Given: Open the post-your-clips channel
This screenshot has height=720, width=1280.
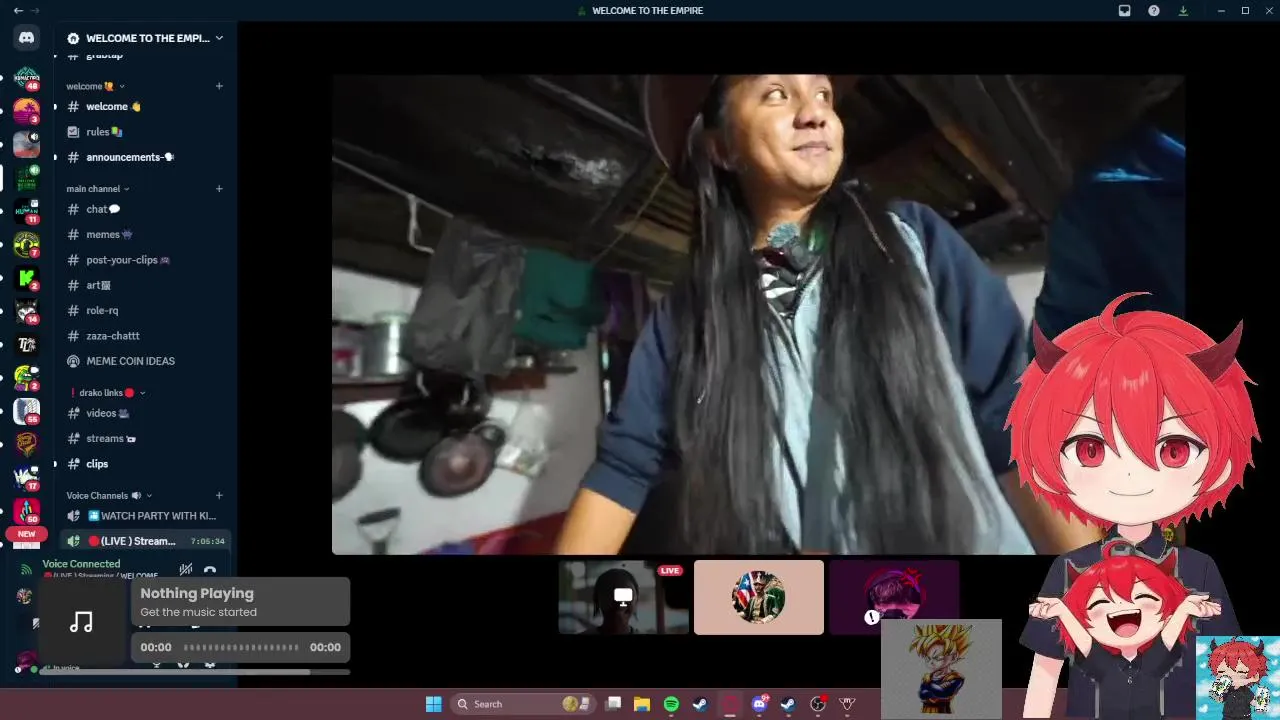Looking at the screenshot, I should (x=146, y=260).
